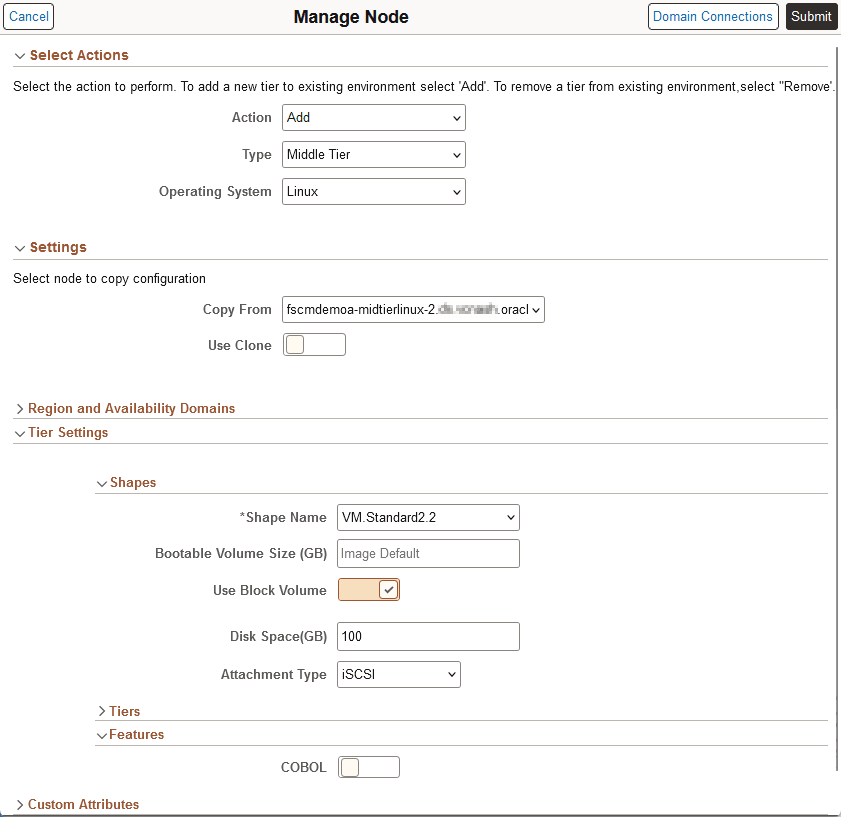Expand Region and Availability Domains
This screenshot has width=841, height=817.
coord(20,408)
